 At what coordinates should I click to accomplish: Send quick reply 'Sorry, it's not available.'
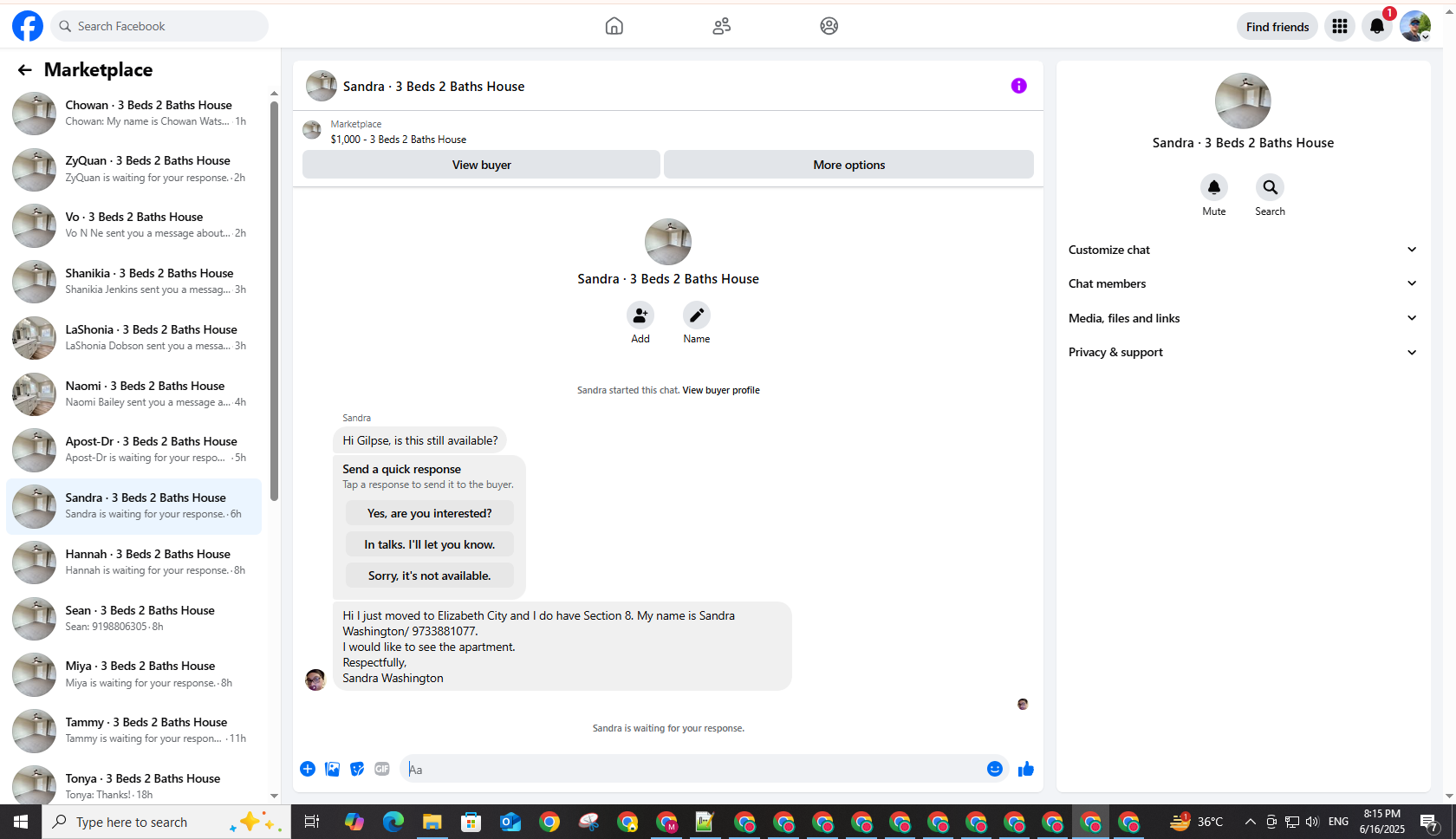coord(429,576)
